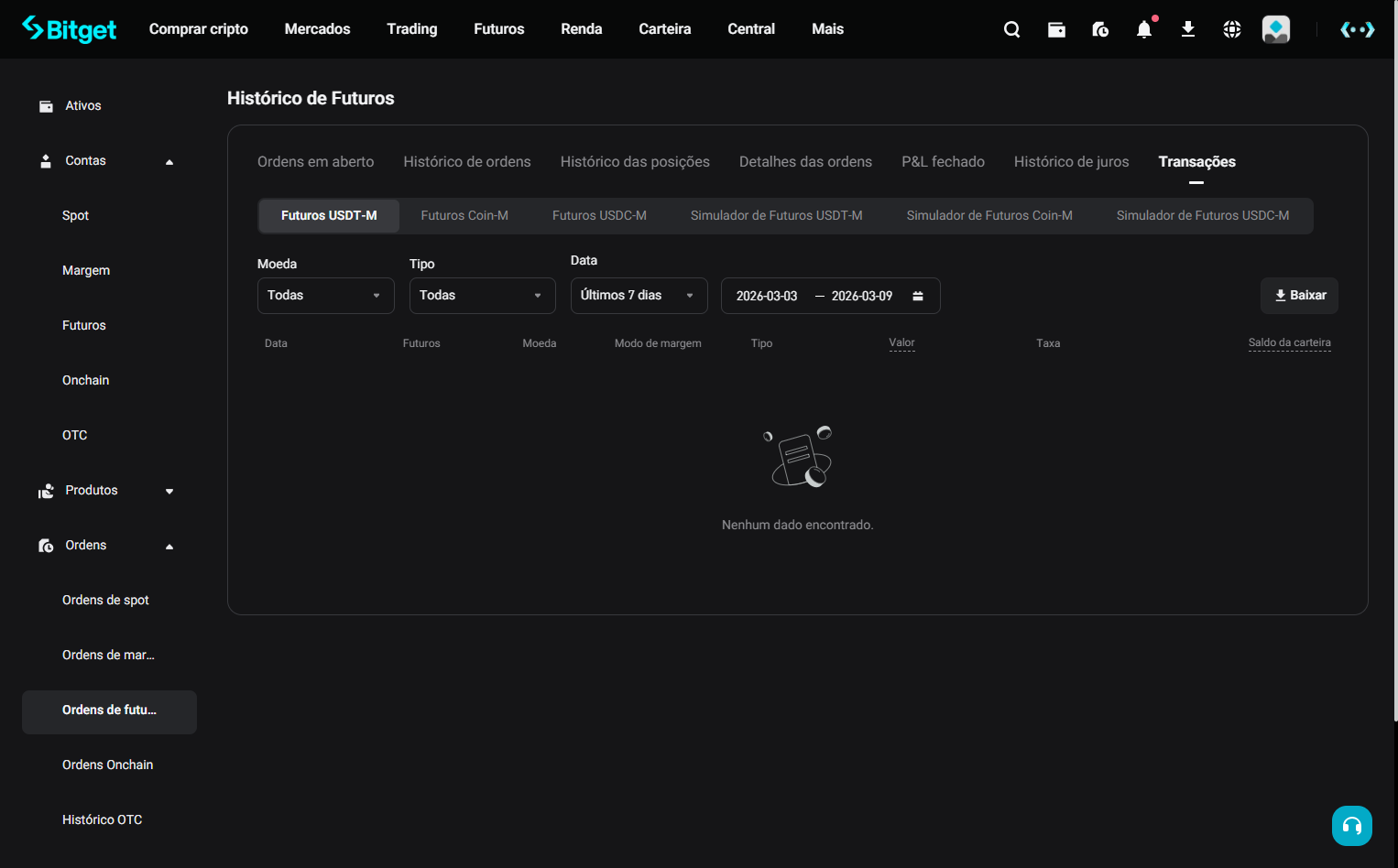1398x868 pixels.
Task: Collapse the Ordens sidebar section
Action: (x=169, y=547)
